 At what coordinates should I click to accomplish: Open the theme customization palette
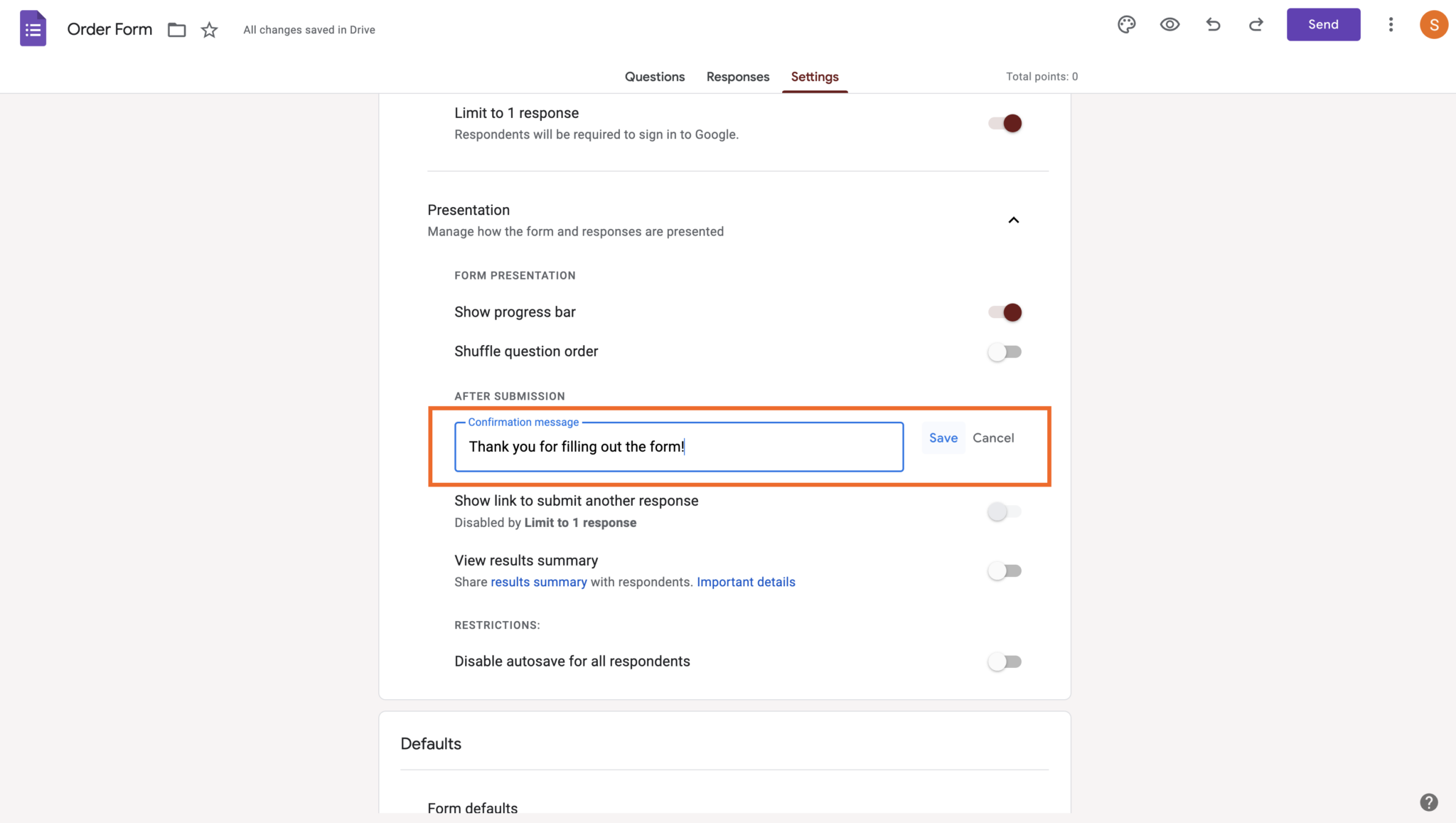pyautogui.click(x=1126, y=24)
